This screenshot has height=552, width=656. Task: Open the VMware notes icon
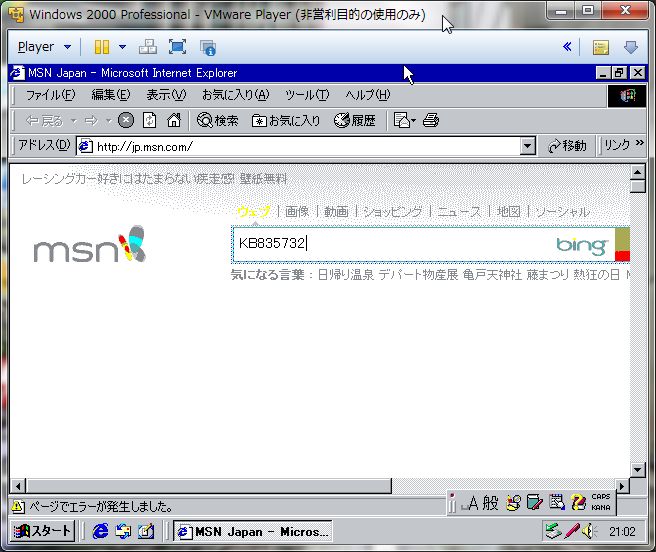[x=601, y=47]
